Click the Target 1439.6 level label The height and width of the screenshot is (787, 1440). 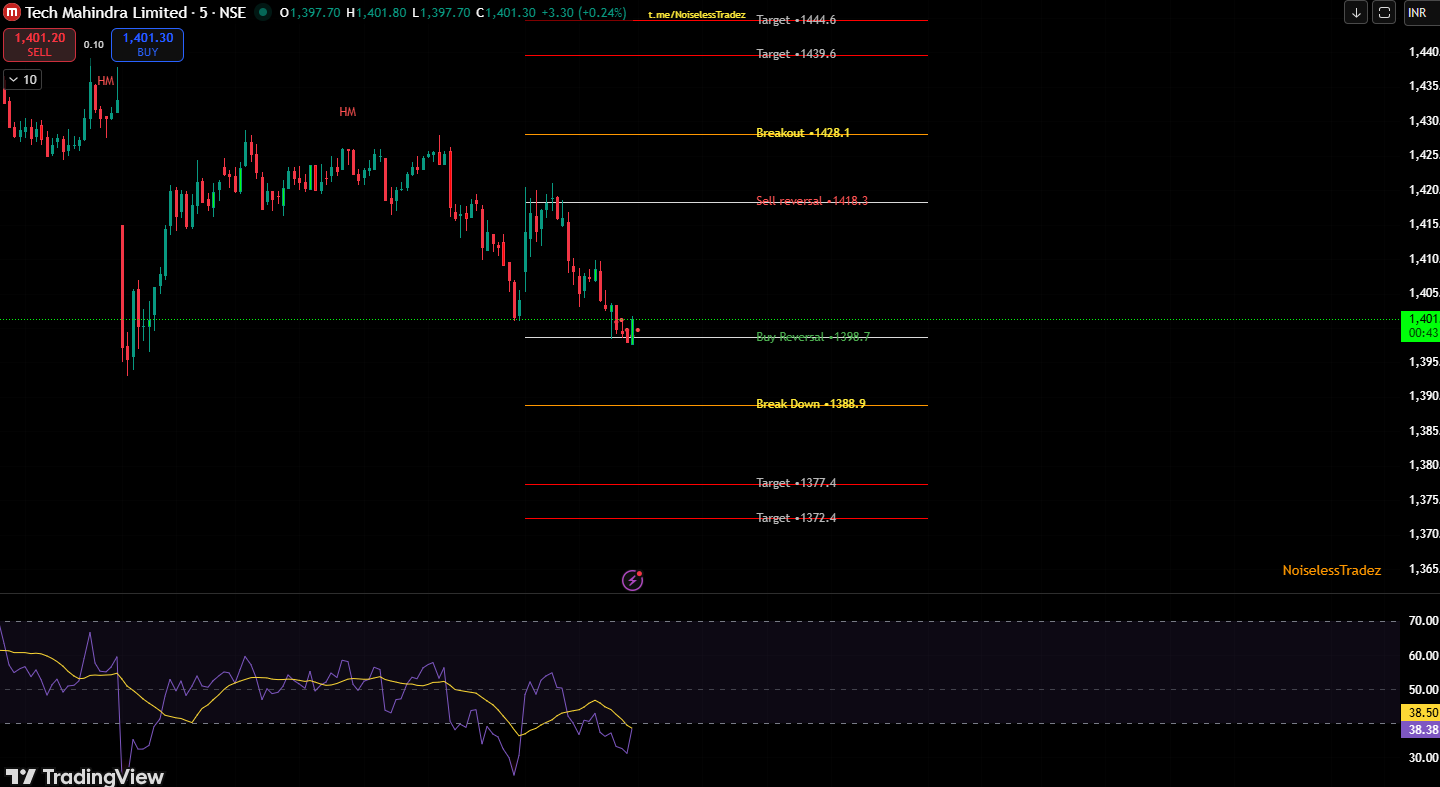[796, 54]
